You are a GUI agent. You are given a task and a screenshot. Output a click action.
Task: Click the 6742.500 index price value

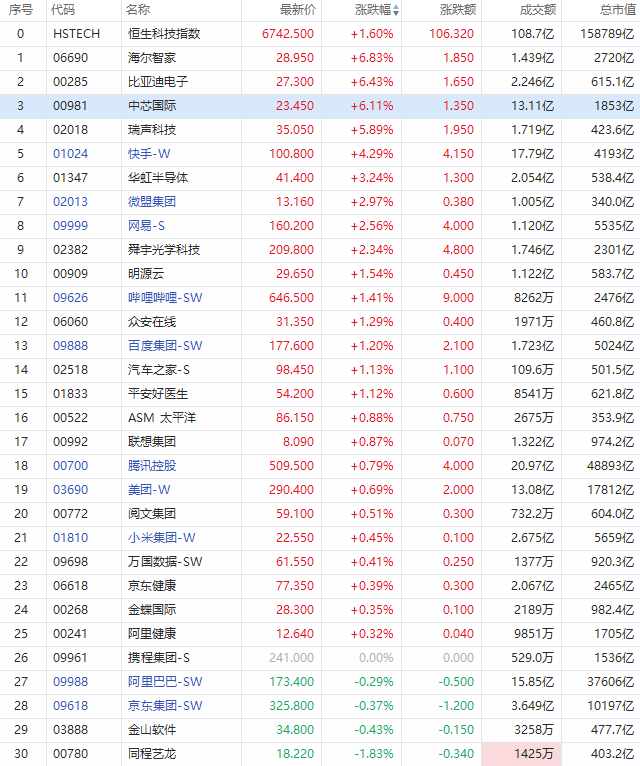(288, 34)
